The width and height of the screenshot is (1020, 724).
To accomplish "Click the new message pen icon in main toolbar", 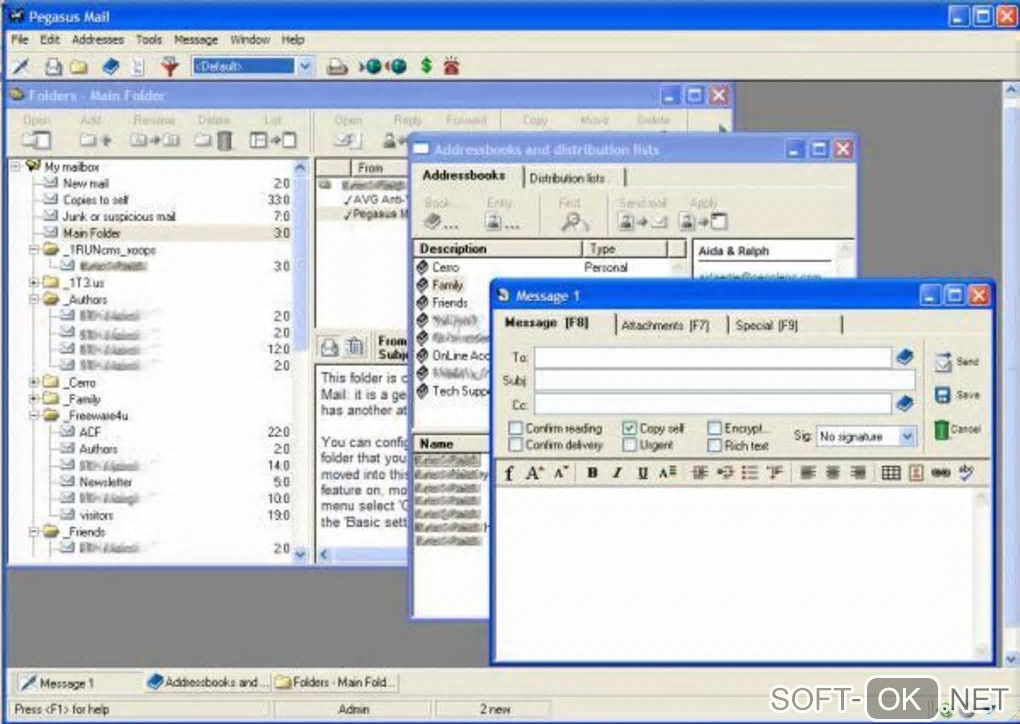I will point(21,66).
